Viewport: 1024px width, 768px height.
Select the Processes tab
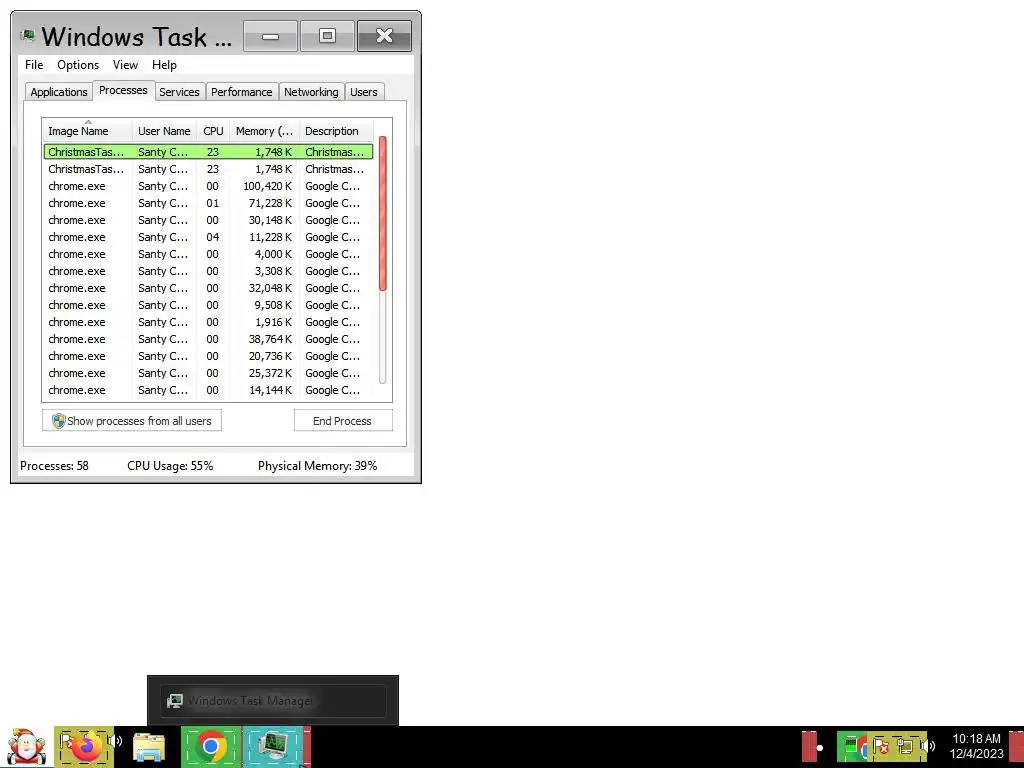click(x=123, y=90)
